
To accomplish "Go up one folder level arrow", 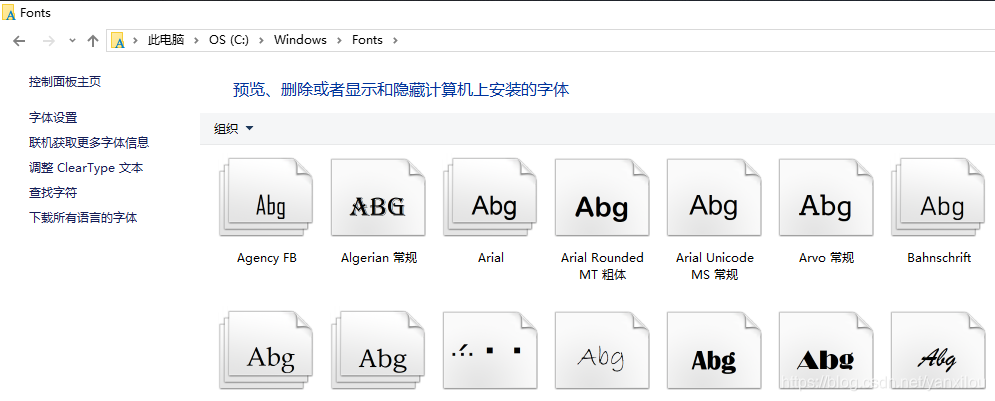I will 93,41.
